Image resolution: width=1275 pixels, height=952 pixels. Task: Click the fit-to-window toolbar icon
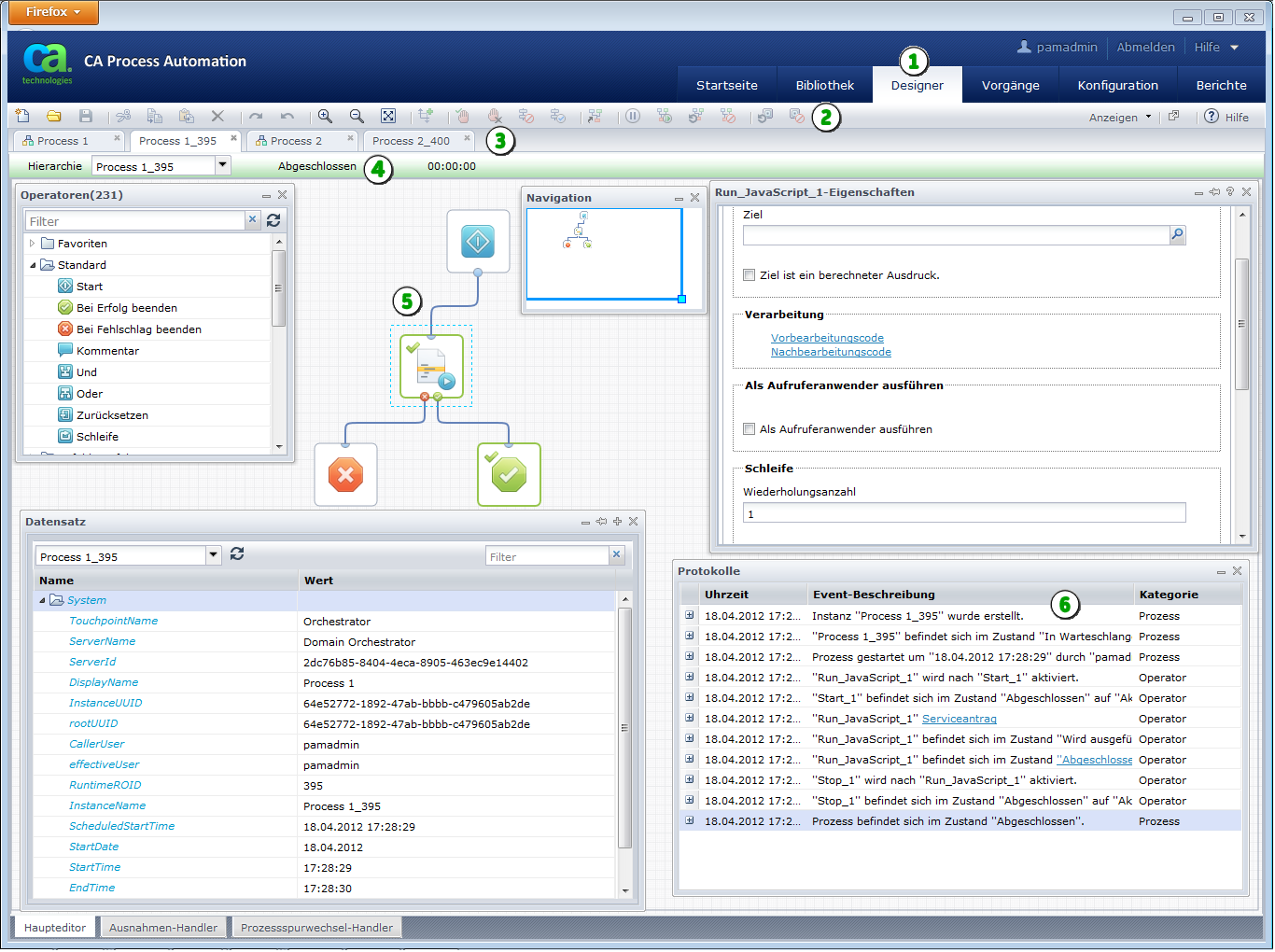[x=388, y=117]
